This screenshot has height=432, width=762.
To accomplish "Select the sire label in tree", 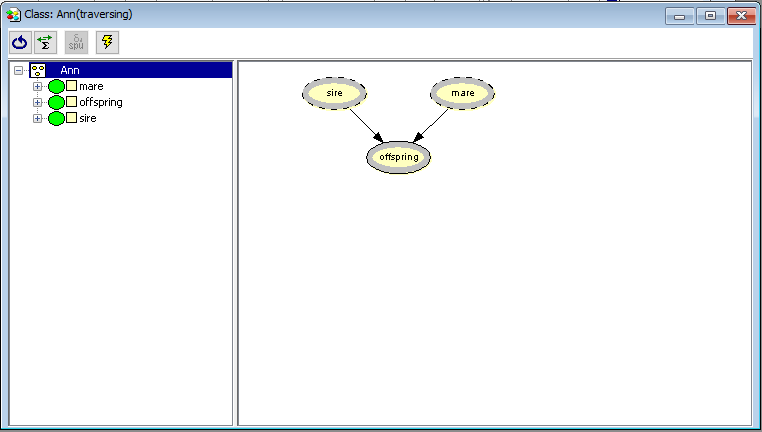I will click(88, 118).
